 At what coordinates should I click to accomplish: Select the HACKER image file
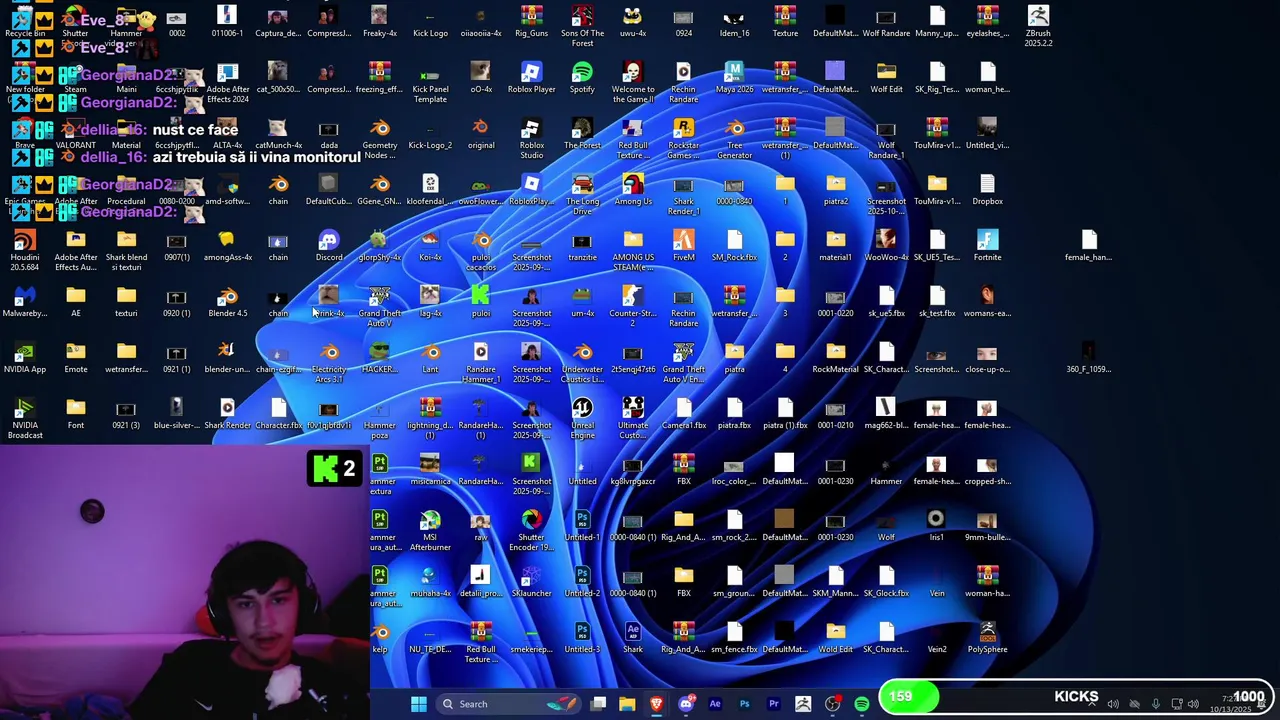click(379, 358)
